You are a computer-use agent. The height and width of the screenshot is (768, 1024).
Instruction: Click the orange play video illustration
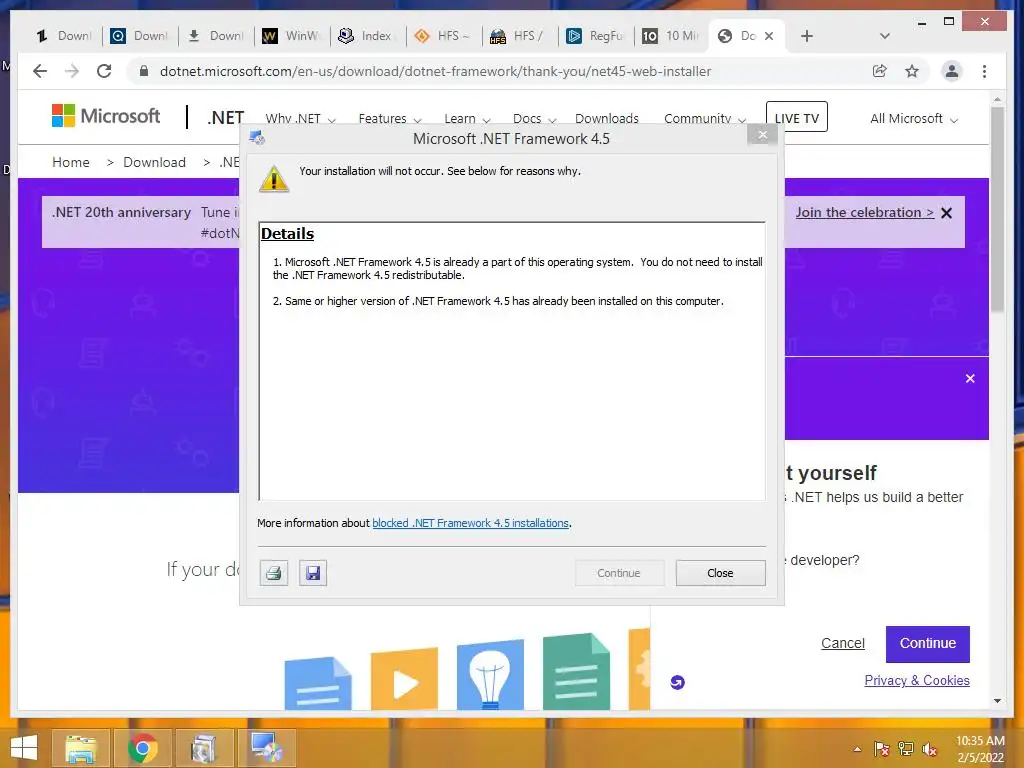tap(404, 679)
